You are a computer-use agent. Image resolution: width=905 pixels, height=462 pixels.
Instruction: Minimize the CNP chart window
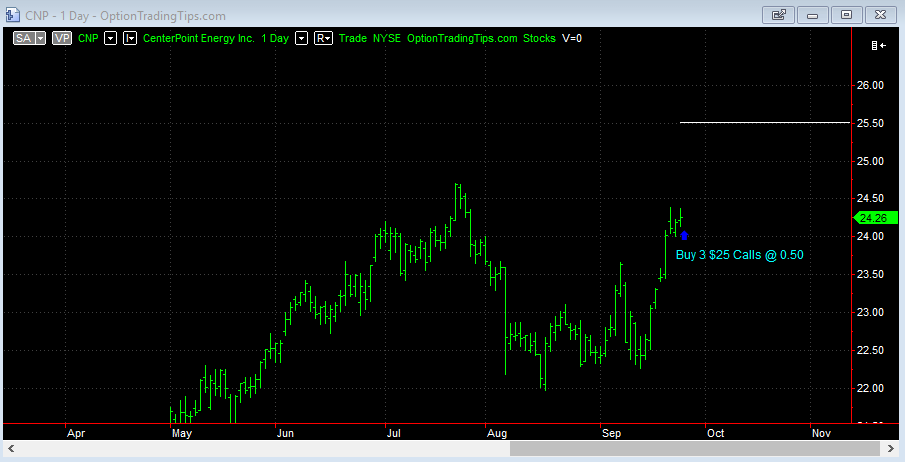tap(812, 15)
